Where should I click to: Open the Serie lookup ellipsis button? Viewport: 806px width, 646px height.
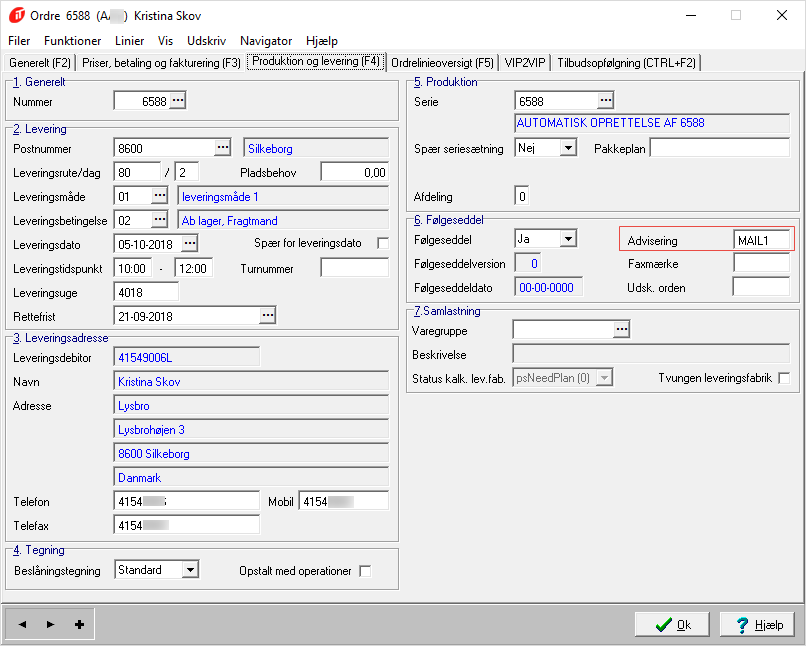606,100
